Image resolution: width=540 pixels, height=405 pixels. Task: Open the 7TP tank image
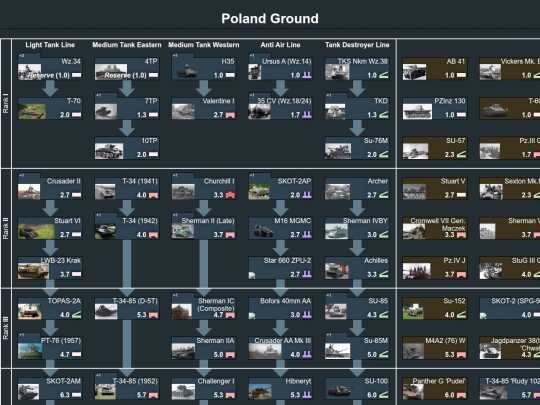106,112
